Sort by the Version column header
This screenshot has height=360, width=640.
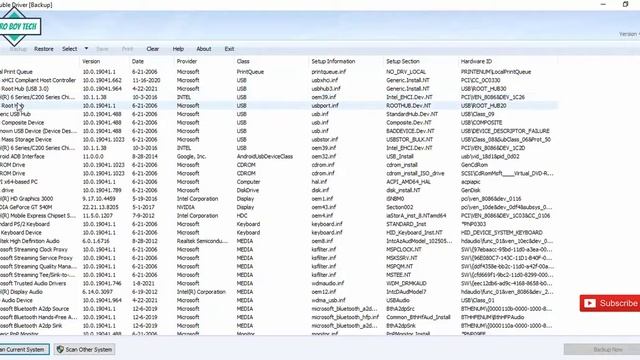[x=91, y=62]
